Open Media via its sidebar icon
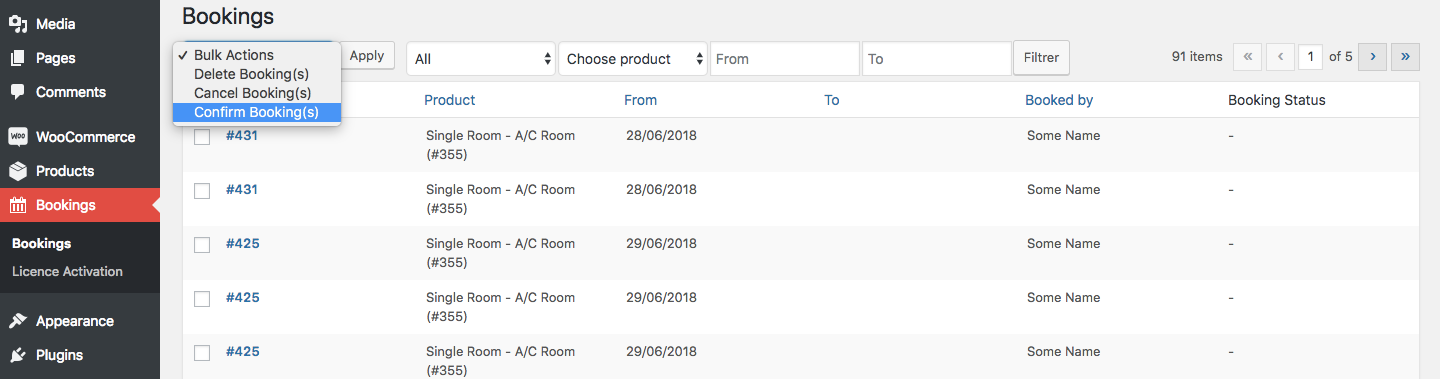The image size is (1440, 379). tap(18, 24)
